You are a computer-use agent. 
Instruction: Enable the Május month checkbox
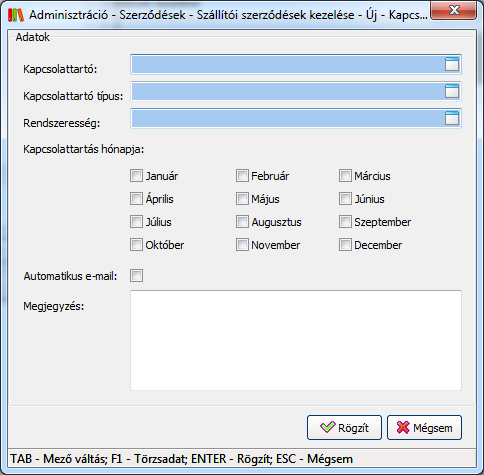tap(242, 199)
